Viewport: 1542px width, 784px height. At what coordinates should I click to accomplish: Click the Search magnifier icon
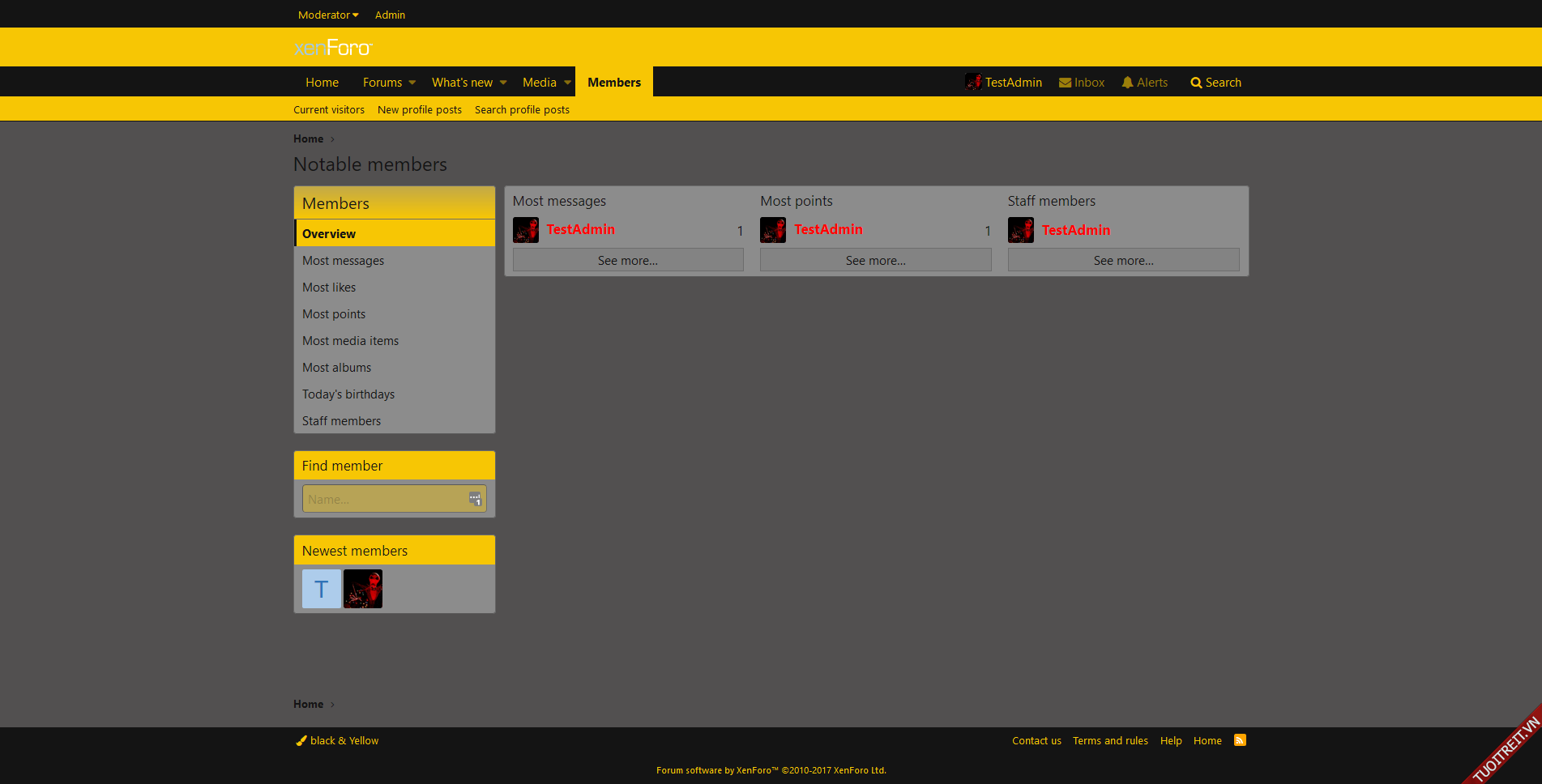(1196, 83)
